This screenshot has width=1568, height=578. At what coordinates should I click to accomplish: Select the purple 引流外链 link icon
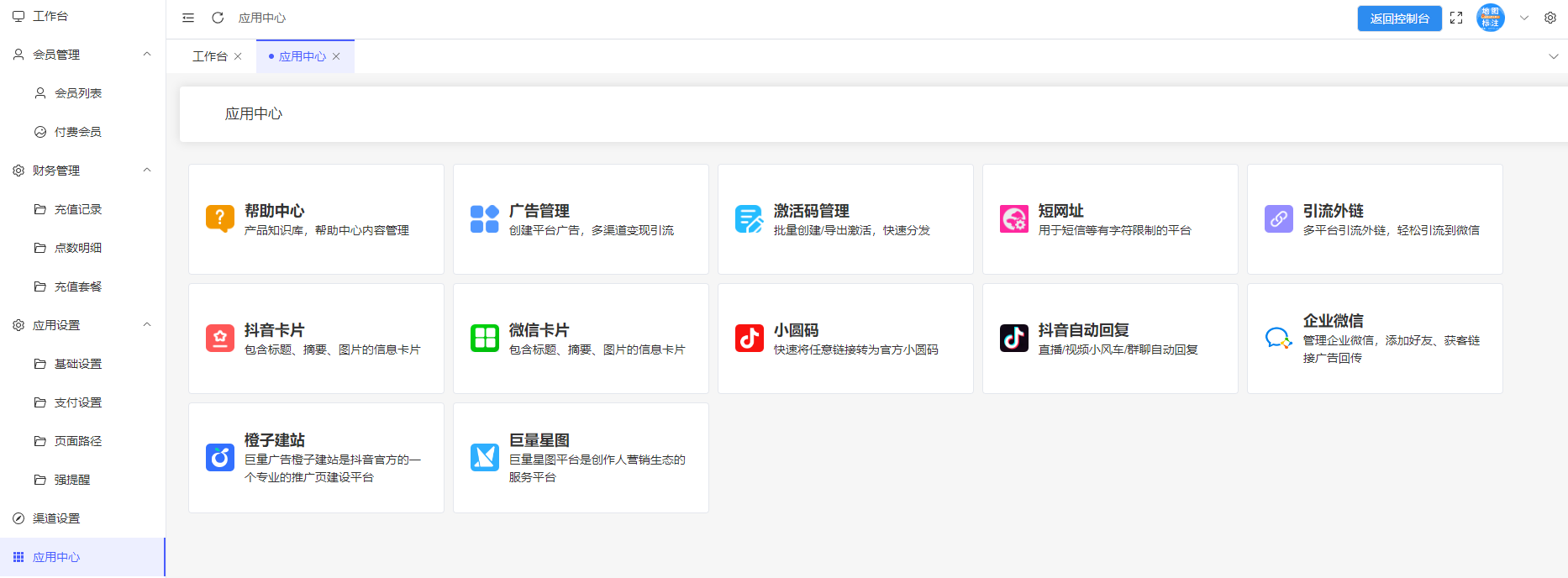(x=1279, y=218)
